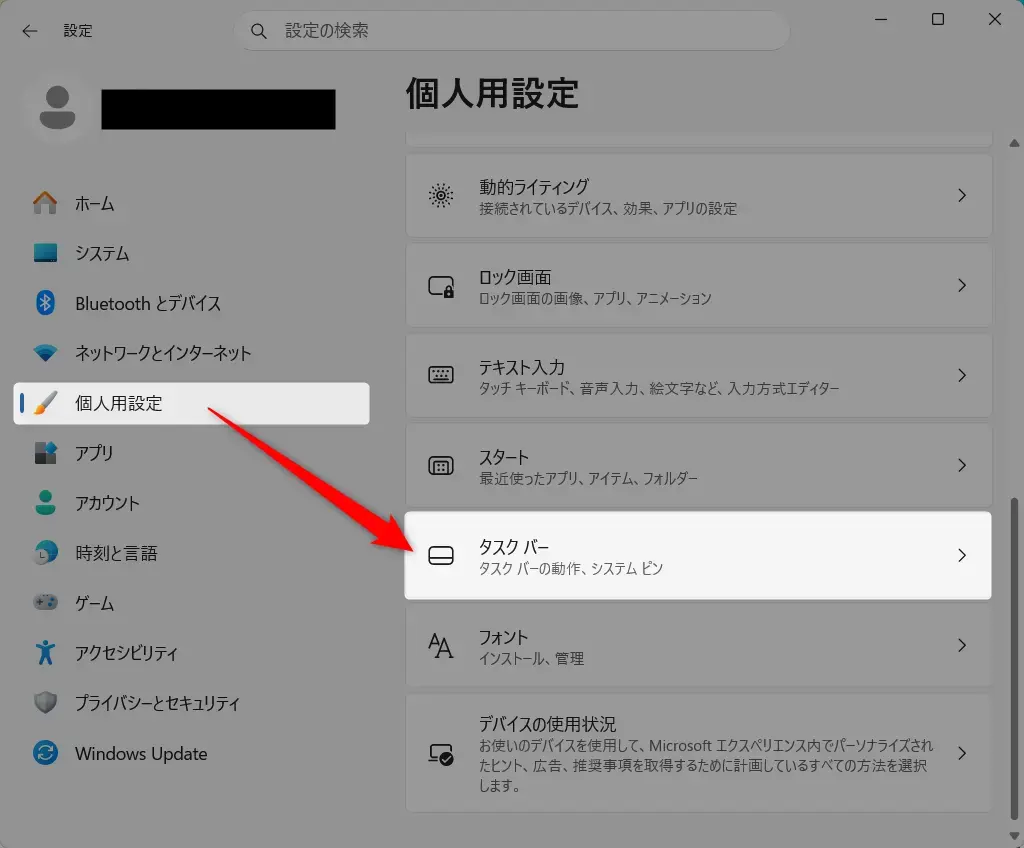Expand the フォント row chevron
The image size is (1024, 848).
[x=962, y=645]
